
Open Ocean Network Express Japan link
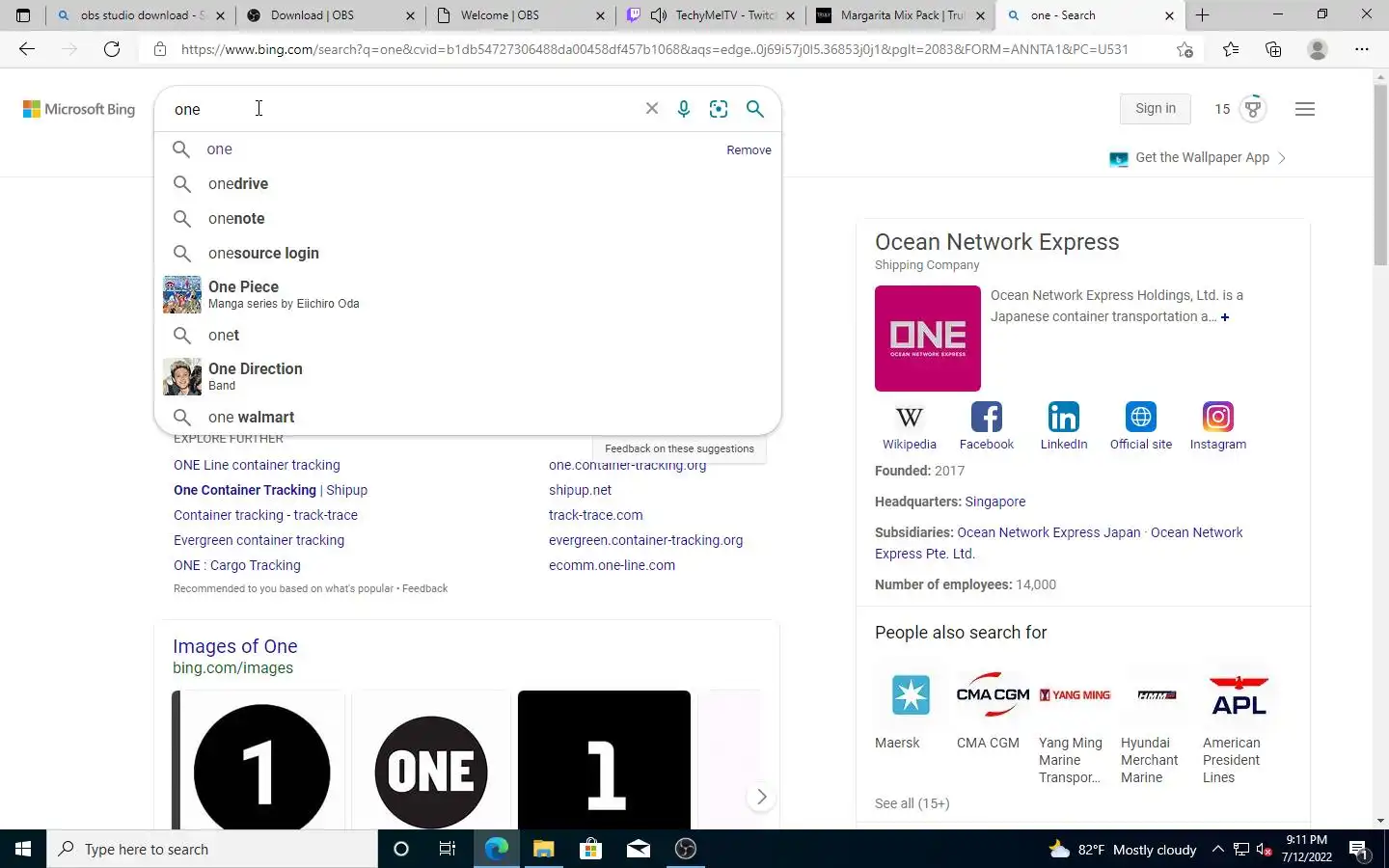[1049, 532]
